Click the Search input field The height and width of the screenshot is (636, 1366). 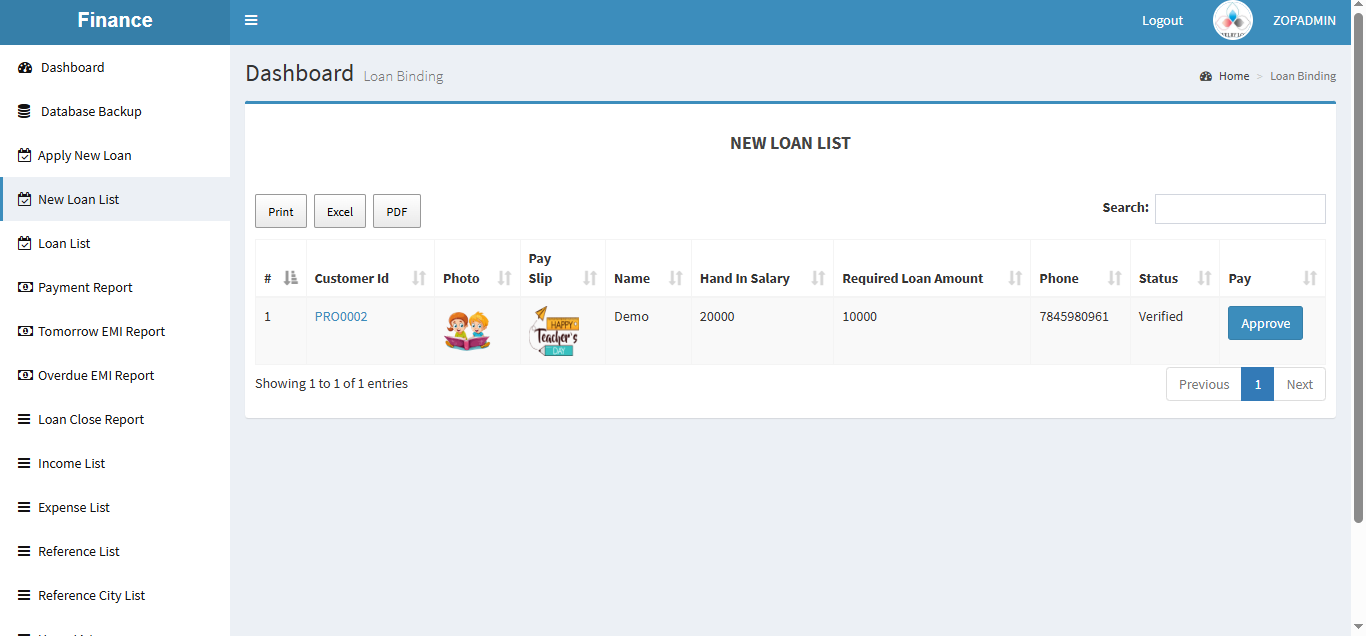pyautogui.click(x=1240, y=209)
